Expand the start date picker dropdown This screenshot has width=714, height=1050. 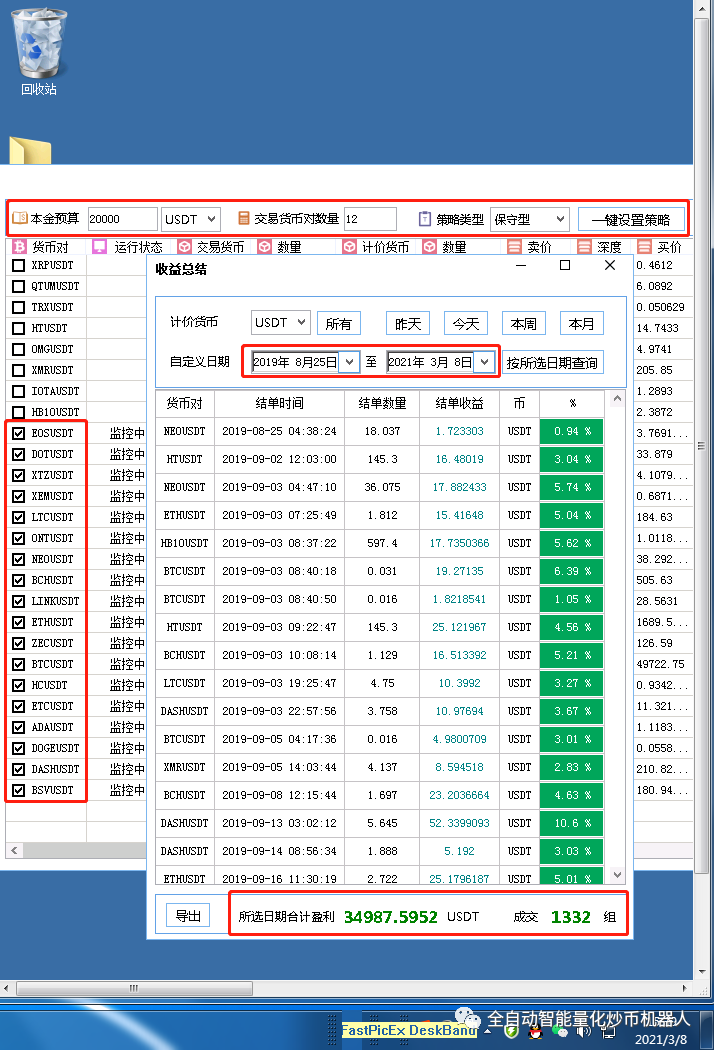pyautogui.click(x=349, y=362)
